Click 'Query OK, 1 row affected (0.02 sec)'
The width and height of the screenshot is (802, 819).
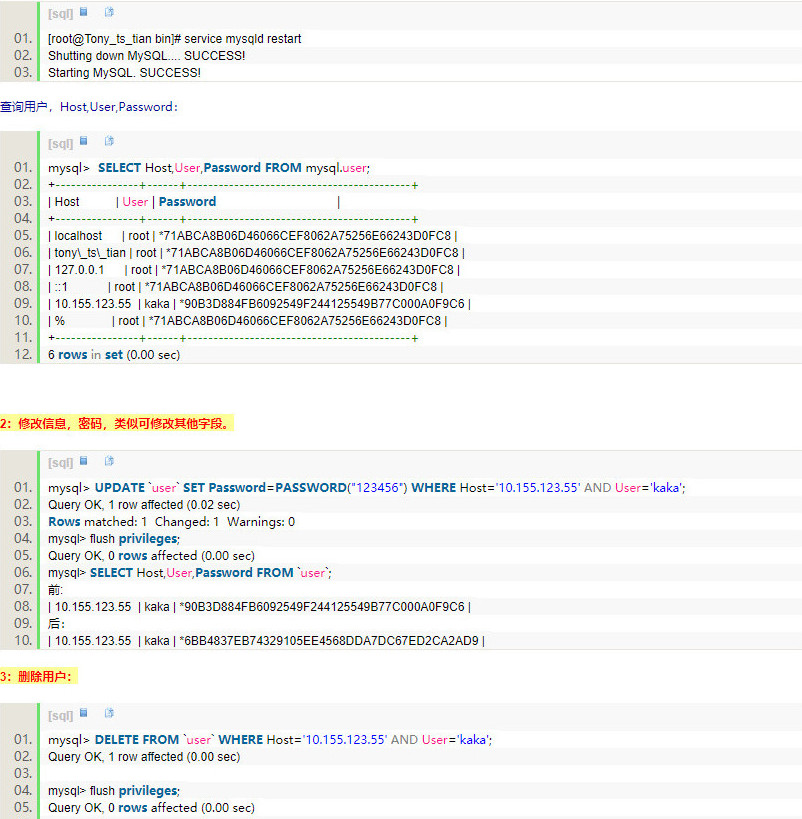(144, 505)
